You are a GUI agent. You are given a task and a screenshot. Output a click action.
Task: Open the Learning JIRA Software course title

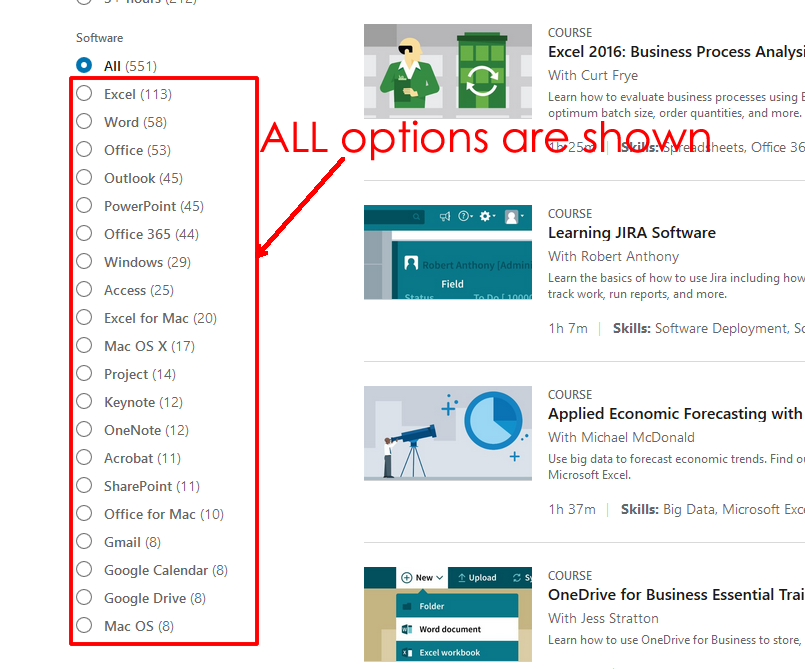631,233
